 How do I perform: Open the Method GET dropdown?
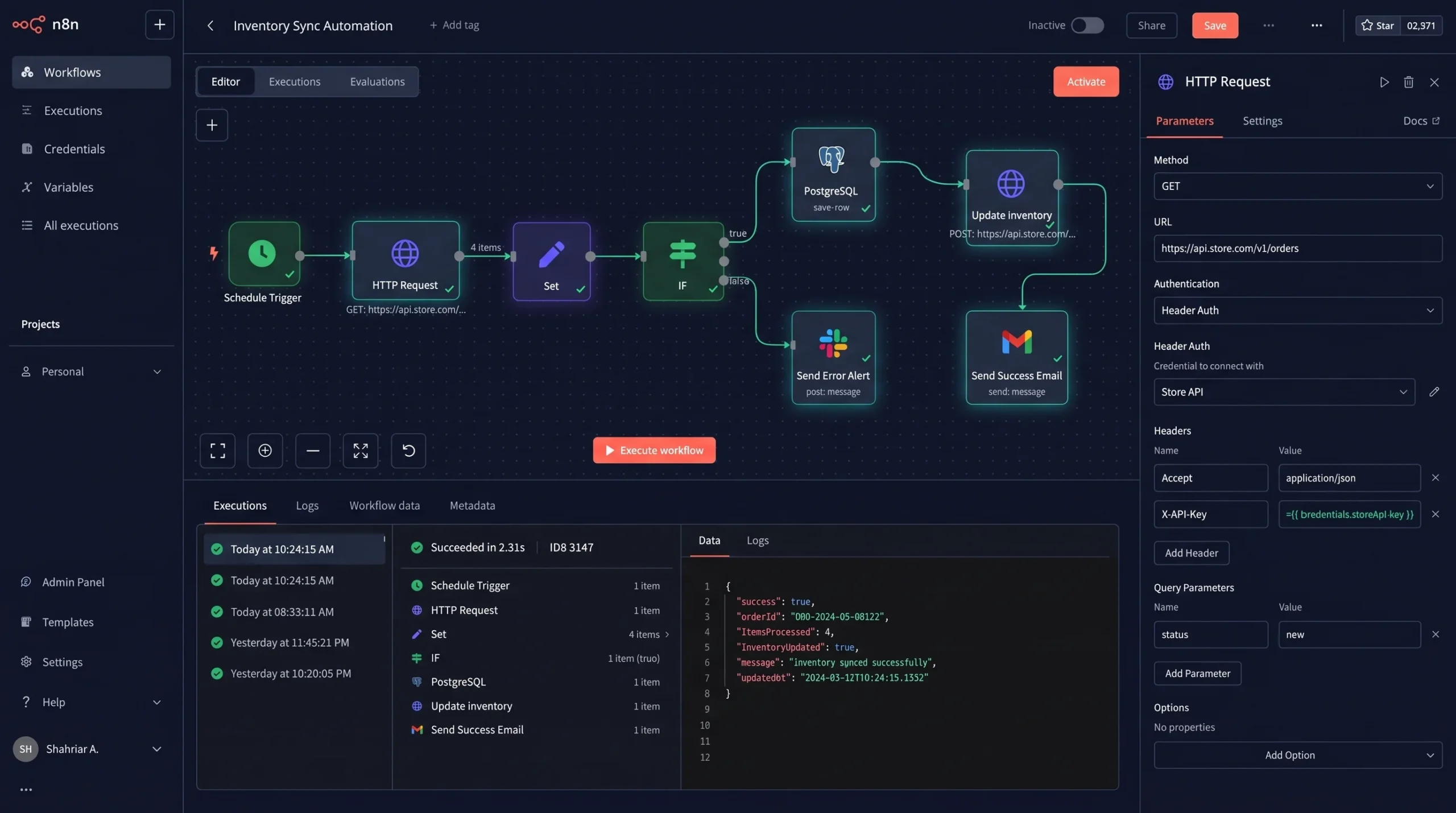pos(1297,186)
